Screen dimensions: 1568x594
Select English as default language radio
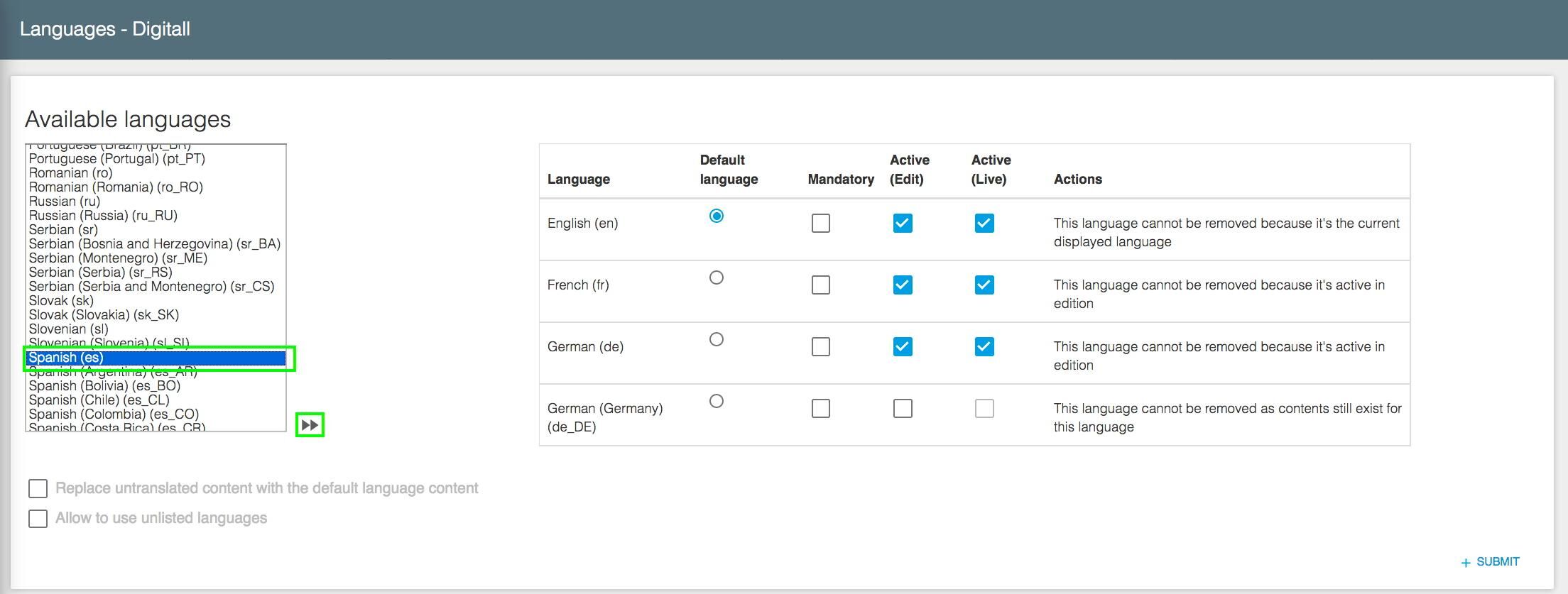(x=717, y=216)
